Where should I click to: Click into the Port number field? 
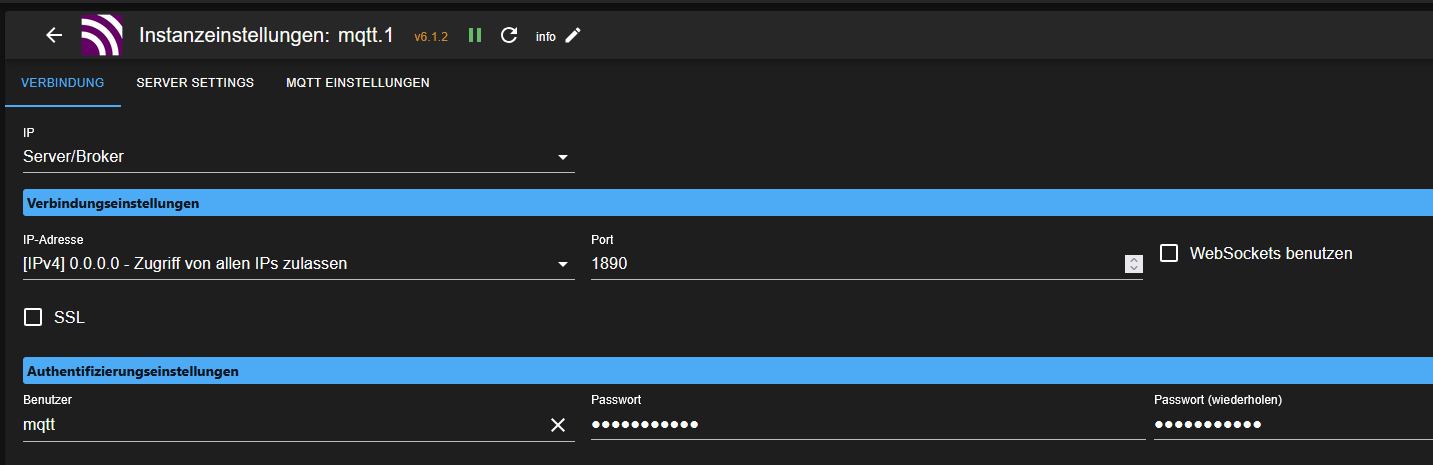pyautogui.click(x=850, y=264)
